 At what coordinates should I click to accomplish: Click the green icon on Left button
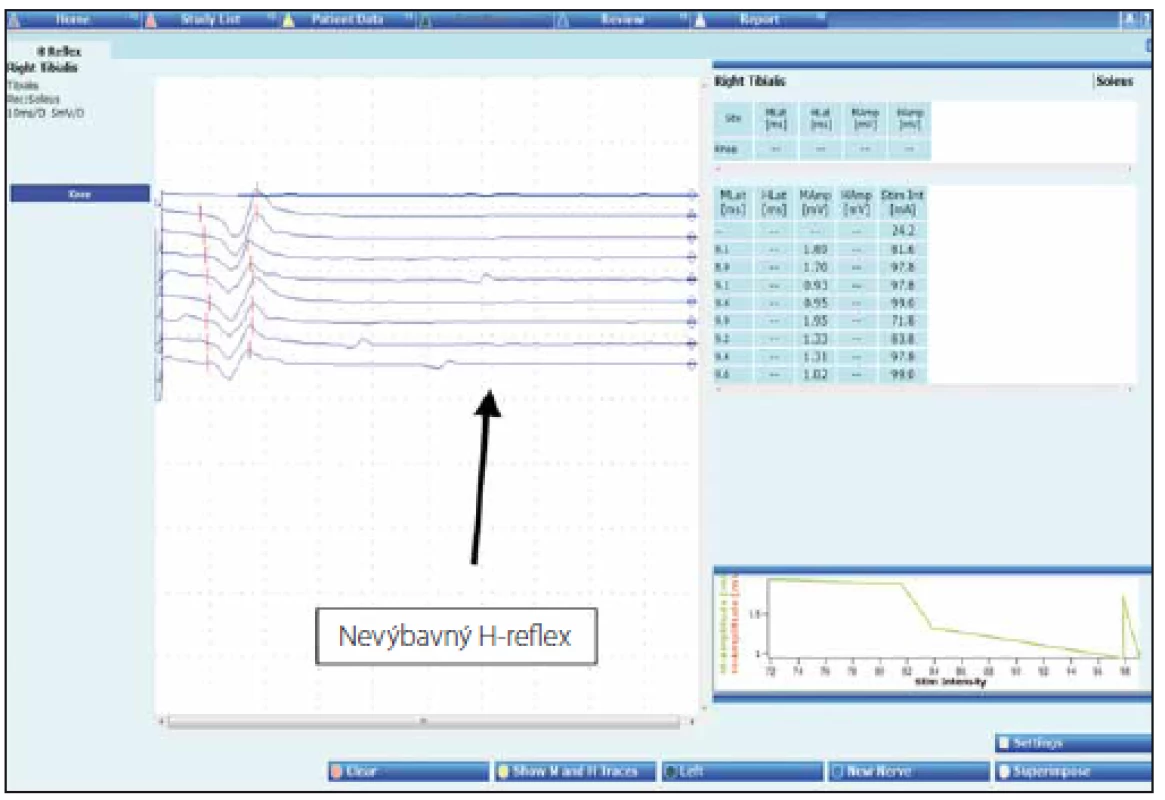671,772
